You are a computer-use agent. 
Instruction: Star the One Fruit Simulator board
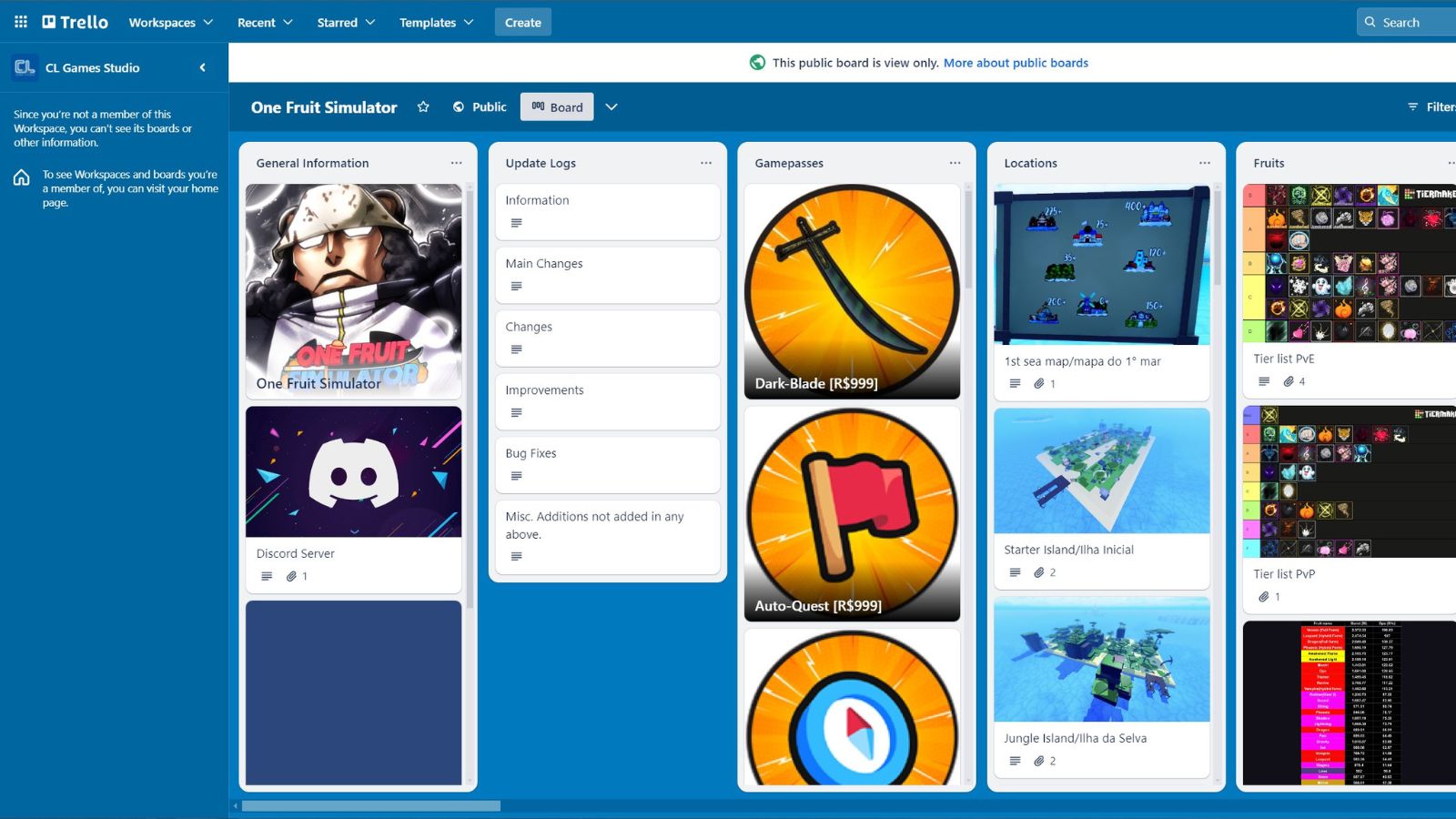(x=423, y=107)
